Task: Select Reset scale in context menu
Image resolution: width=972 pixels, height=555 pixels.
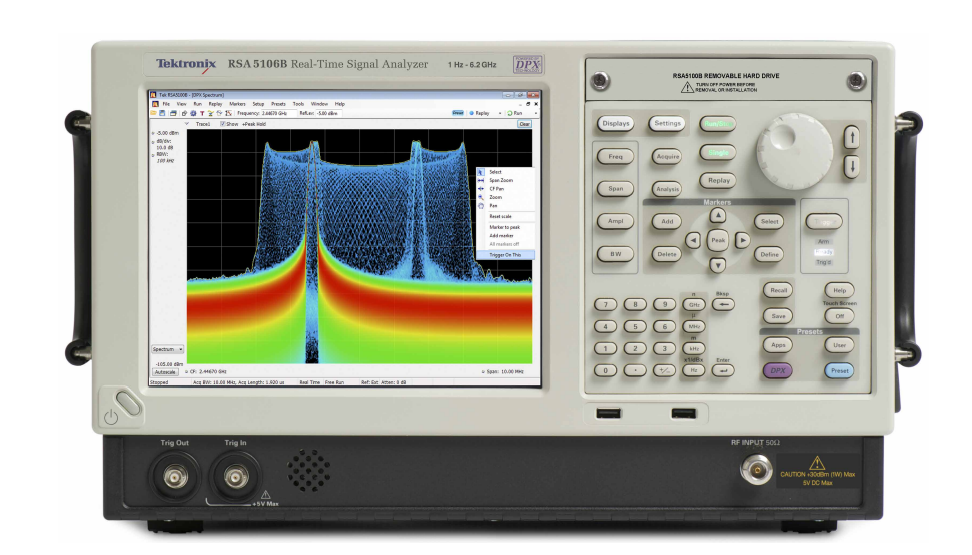Action: (505, 216)
